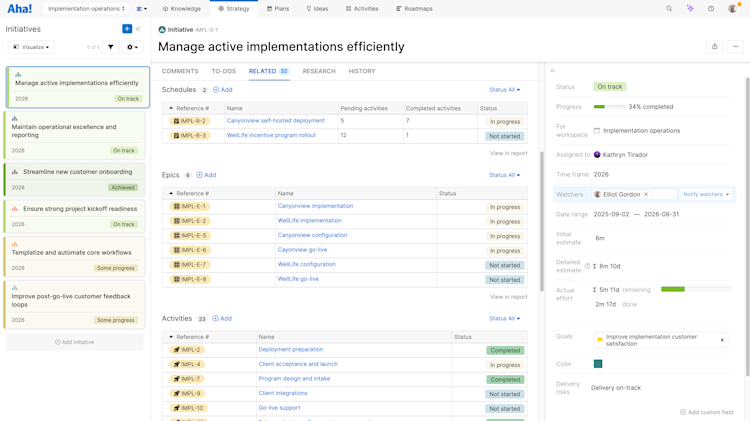This screenshot has width=750, height=421.
Task: Click the IMPL-9 activity reference badge
Action: [x=187, y=393]
